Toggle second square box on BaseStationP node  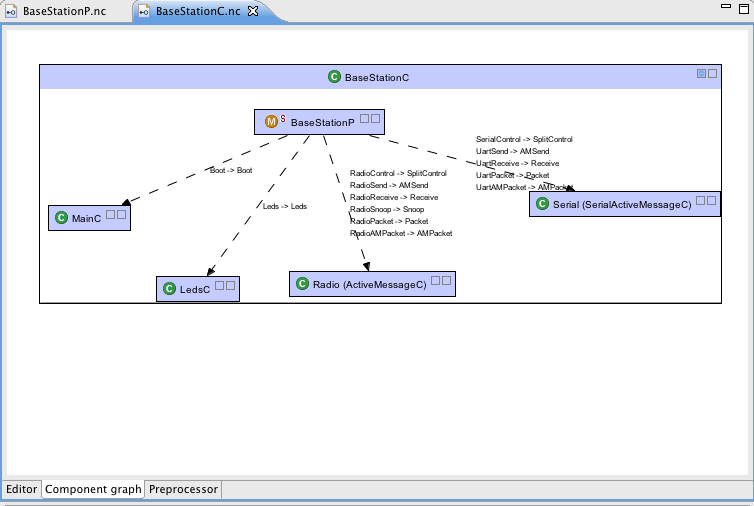point(376,118)
